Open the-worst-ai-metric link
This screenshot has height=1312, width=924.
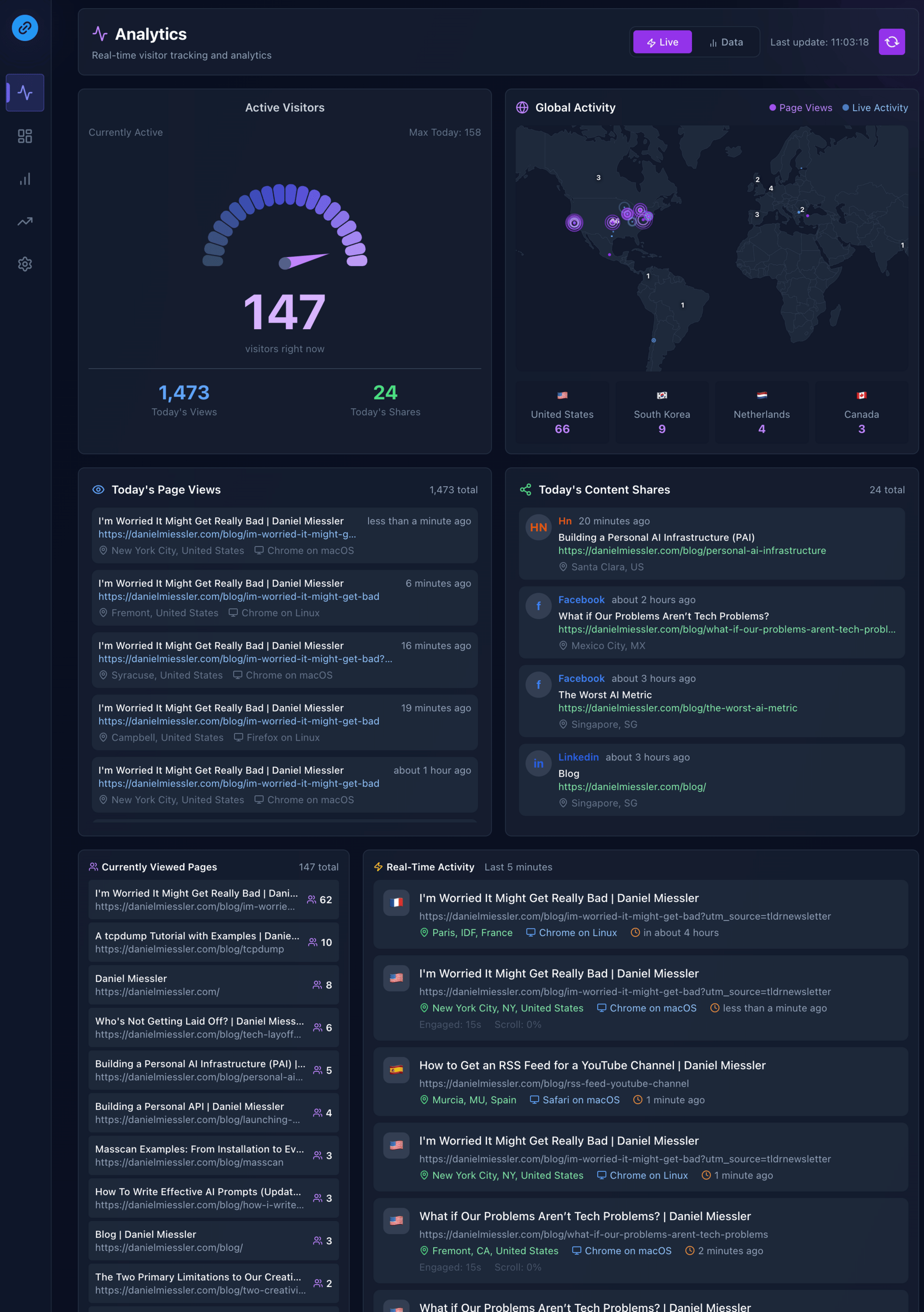click(677, 707)
